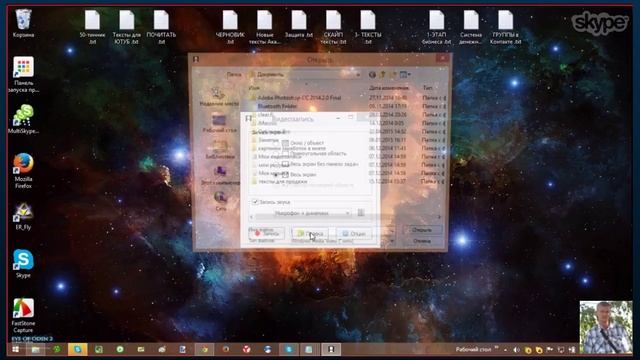Open the Корзина recycle bin icon
Image resolution: width=640 pixels, height=360 pixels.
(23, 23)
